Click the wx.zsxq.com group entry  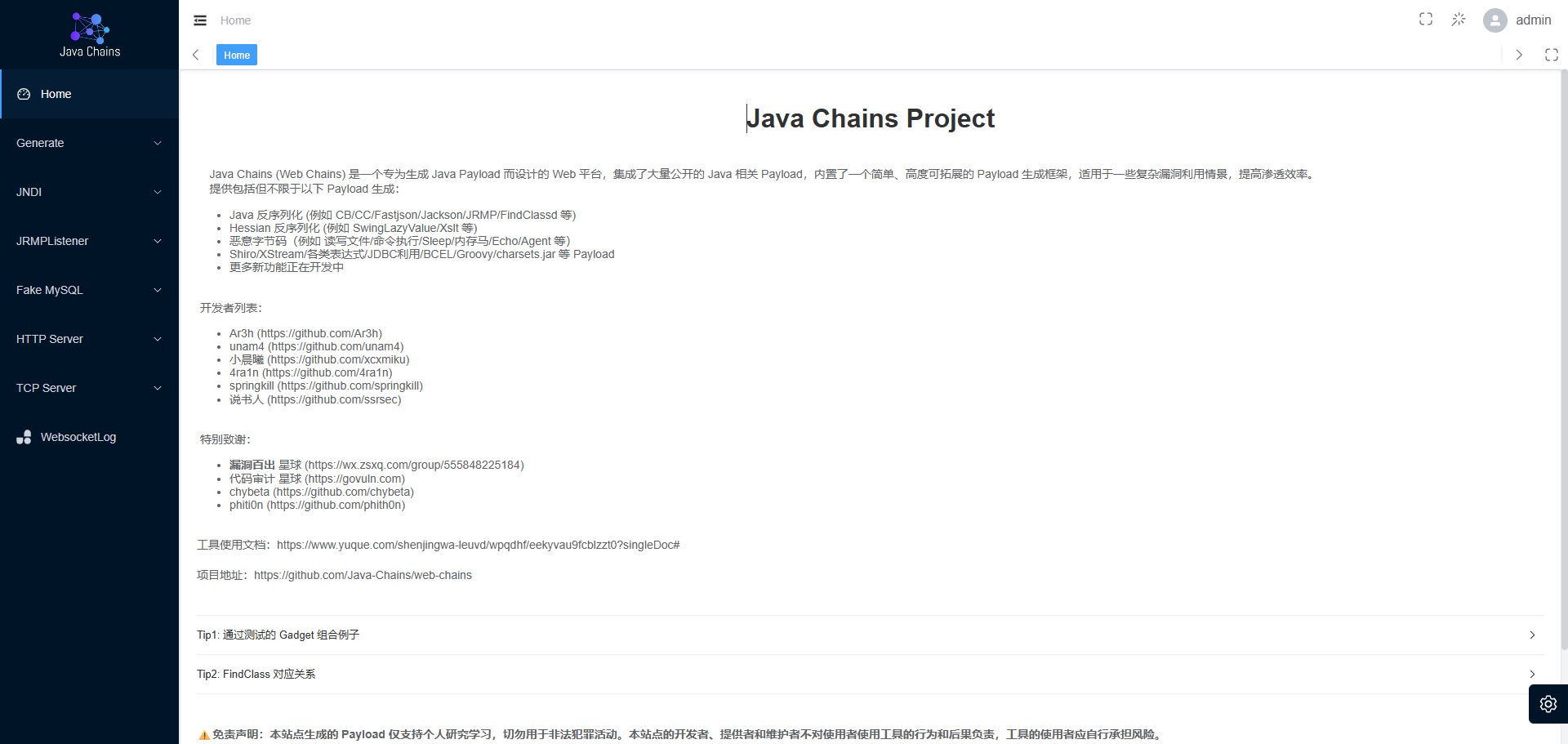tap(376, 465)
